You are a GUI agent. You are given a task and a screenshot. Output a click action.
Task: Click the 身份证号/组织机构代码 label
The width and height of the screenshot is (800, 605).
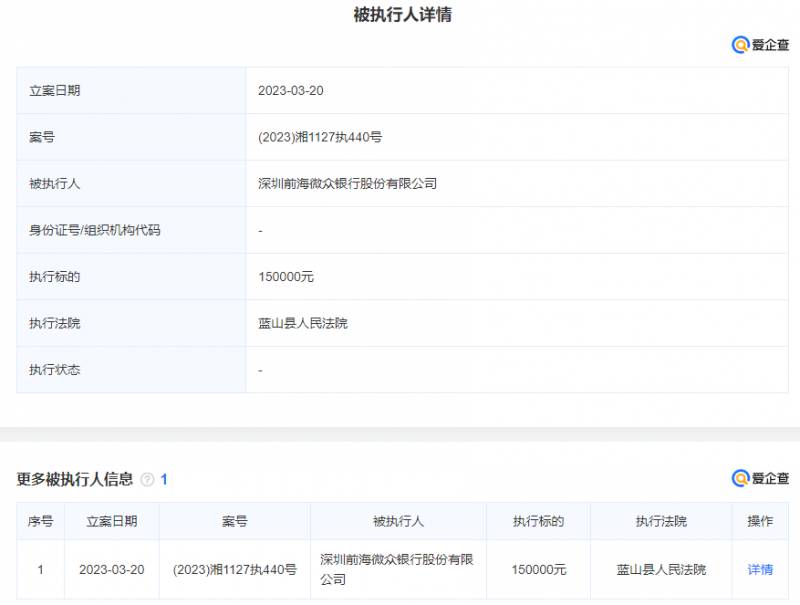pos(94,230)
